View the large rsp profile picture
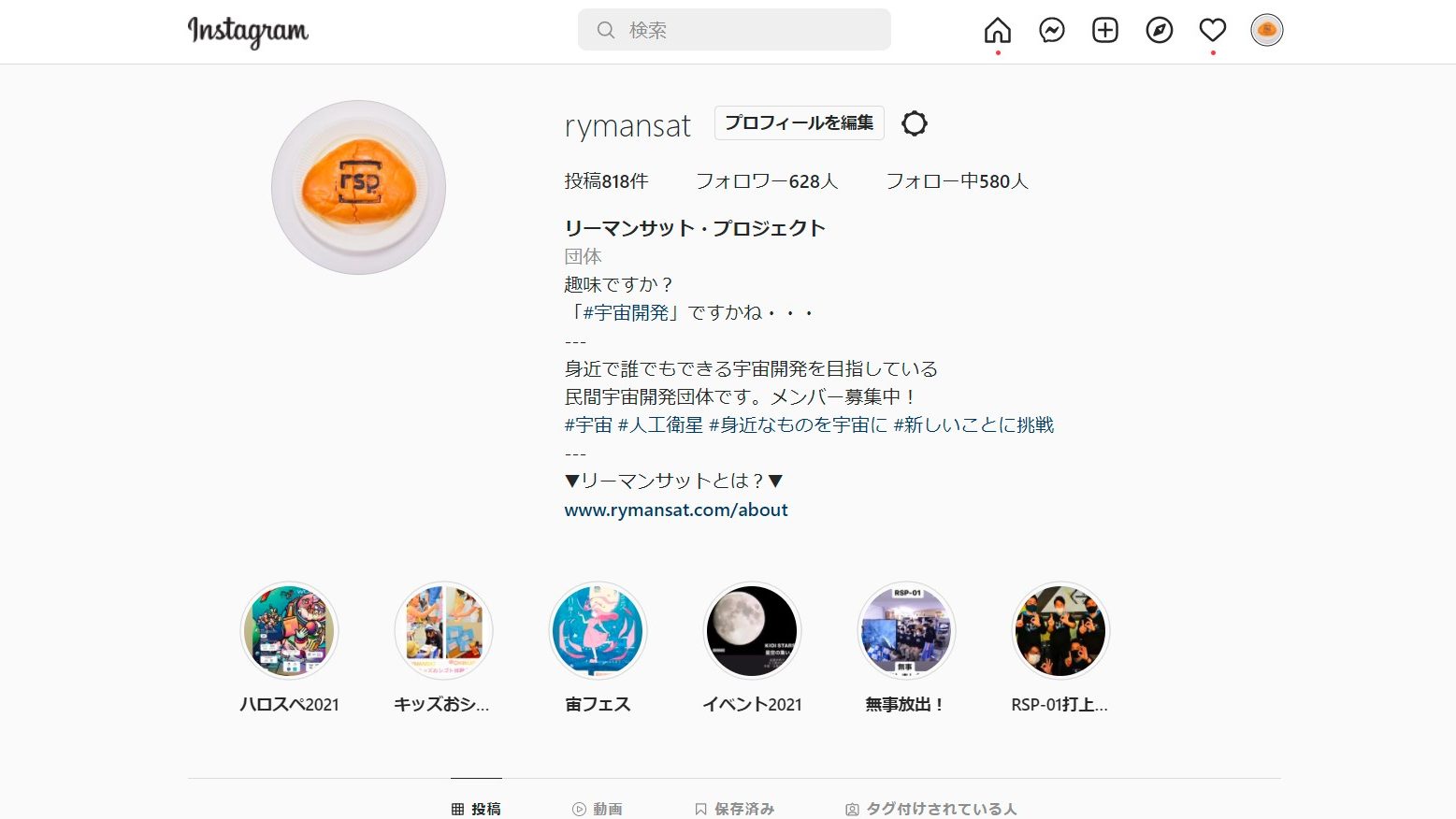The width and height of the screenshot is (1456, 819). point(358,187)
